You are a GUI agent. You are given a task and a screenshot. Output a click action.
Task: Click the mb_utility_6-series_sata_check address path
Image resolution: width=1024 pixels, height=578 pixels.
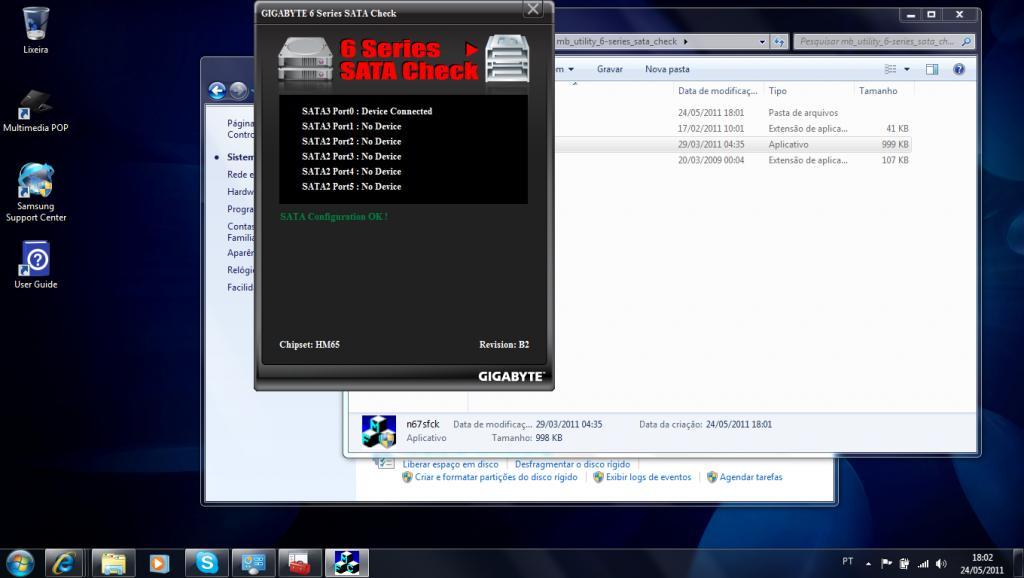click(616, 42)
